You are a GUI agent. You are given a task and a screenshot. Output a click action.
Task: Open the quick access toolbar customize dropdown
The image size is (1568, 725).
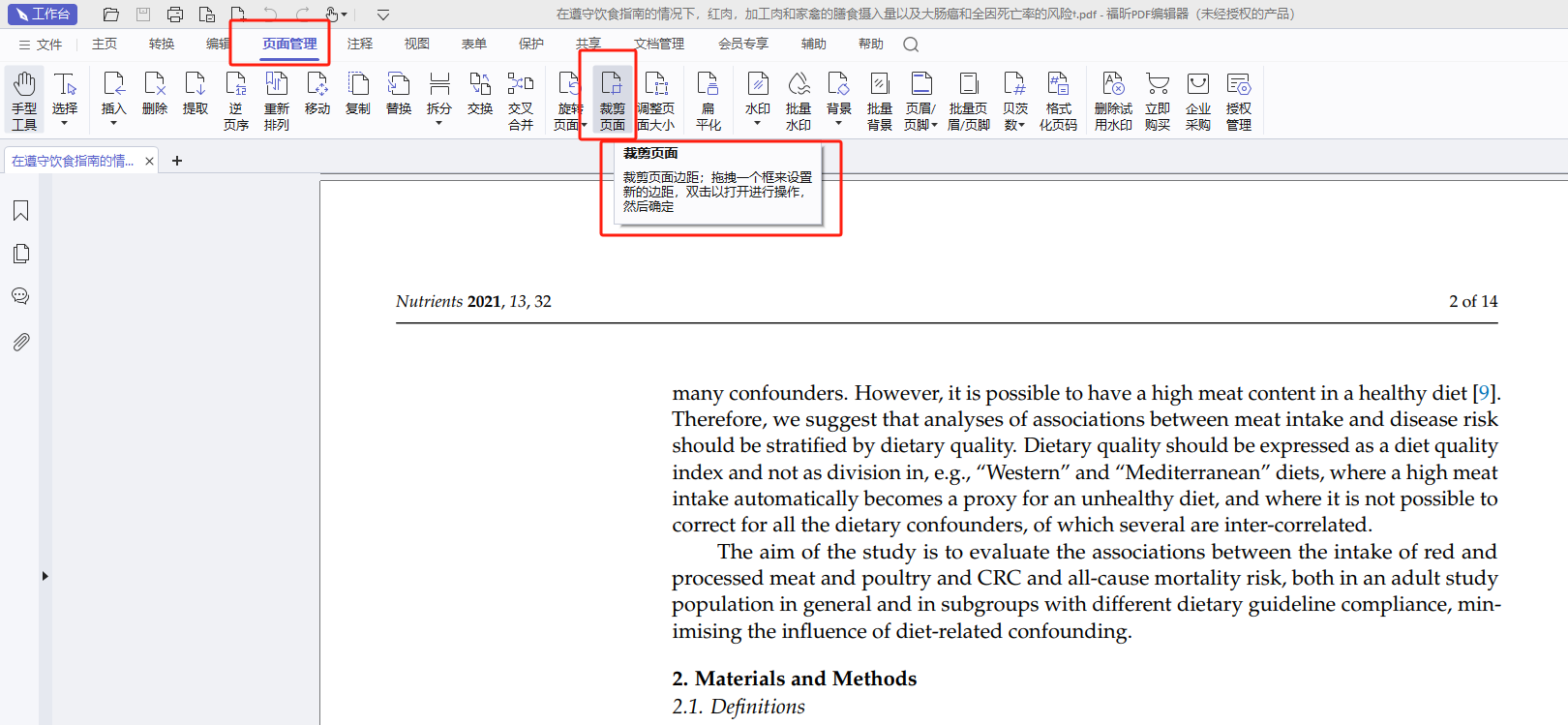click(383, 15)
